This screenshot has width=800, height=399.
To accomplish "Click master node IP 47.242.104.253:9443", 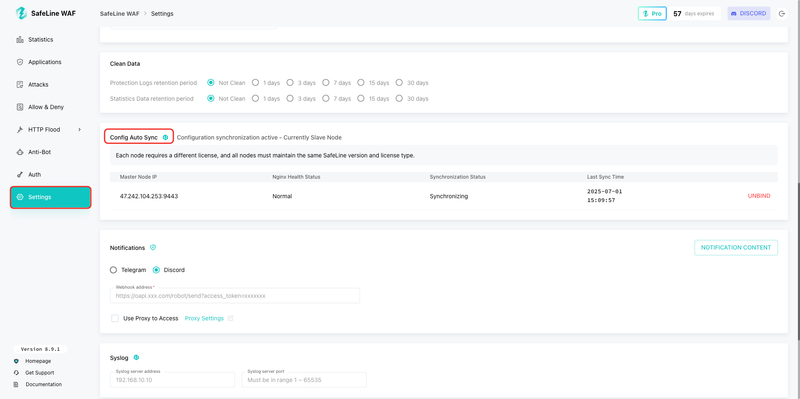I will [x=149, y=196].
